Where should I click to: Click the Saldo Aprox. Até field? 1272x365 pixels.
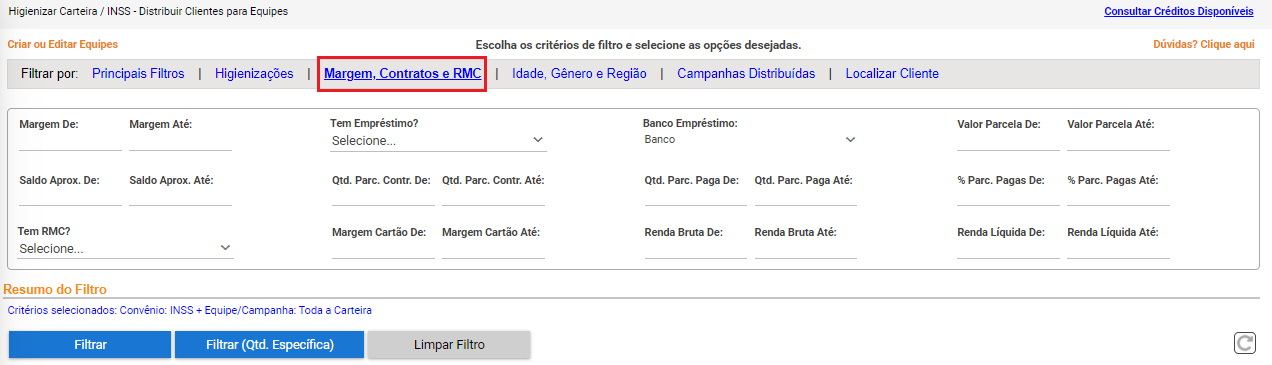(x=180, y=197)
